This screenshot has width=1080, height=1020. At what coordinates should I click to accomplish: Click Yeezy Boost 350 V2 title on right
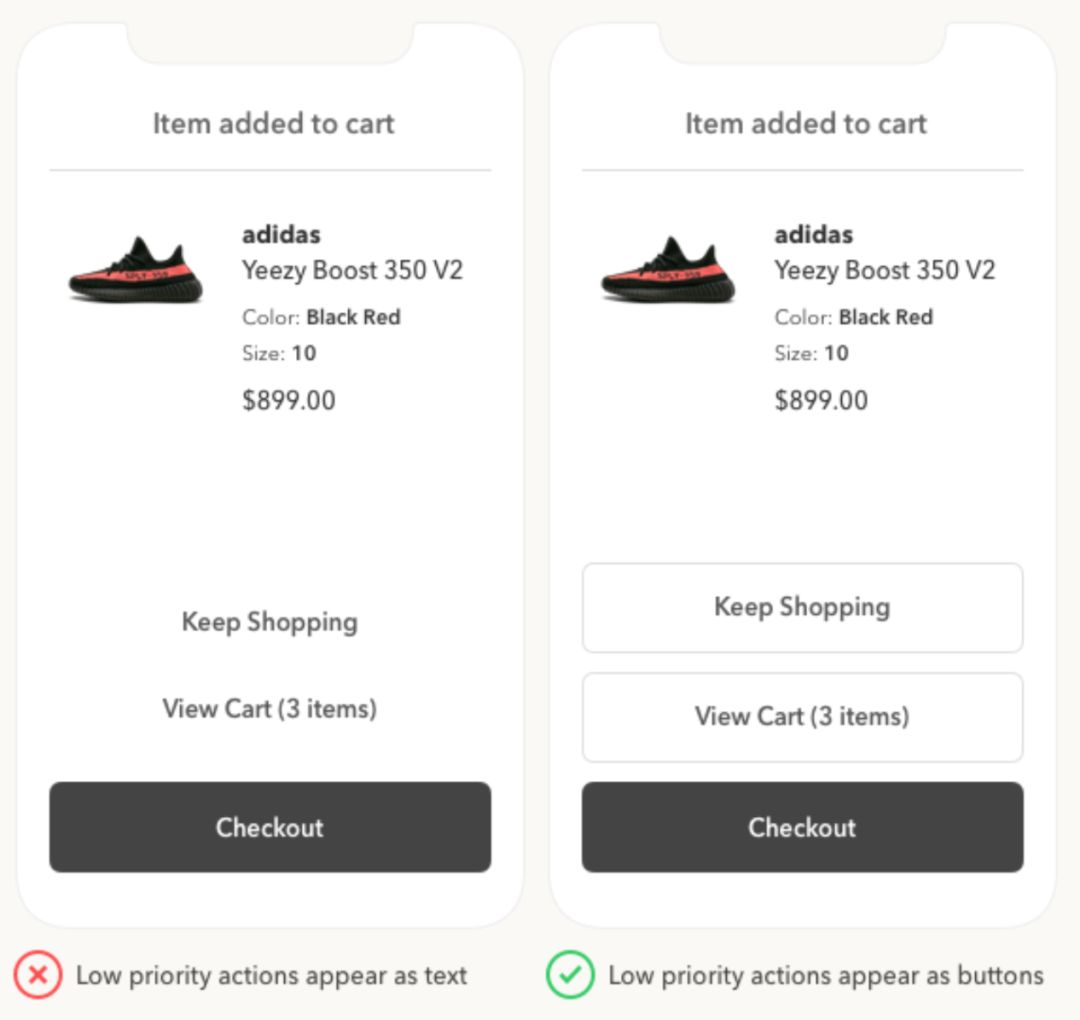pos(884,270)
